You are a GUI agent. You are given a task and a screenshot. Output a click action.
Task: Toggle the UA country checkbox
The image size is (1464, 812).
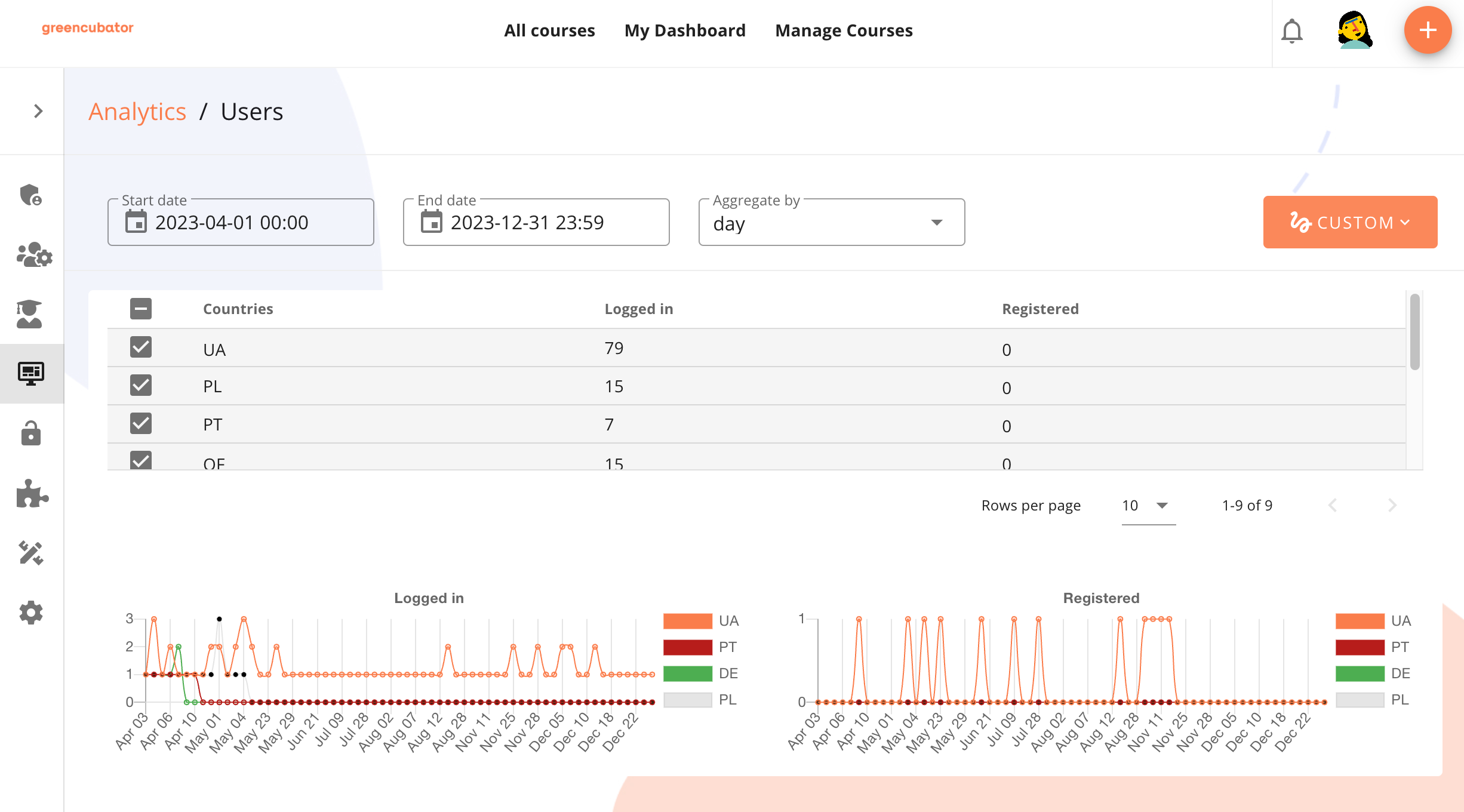pos(141,347)
